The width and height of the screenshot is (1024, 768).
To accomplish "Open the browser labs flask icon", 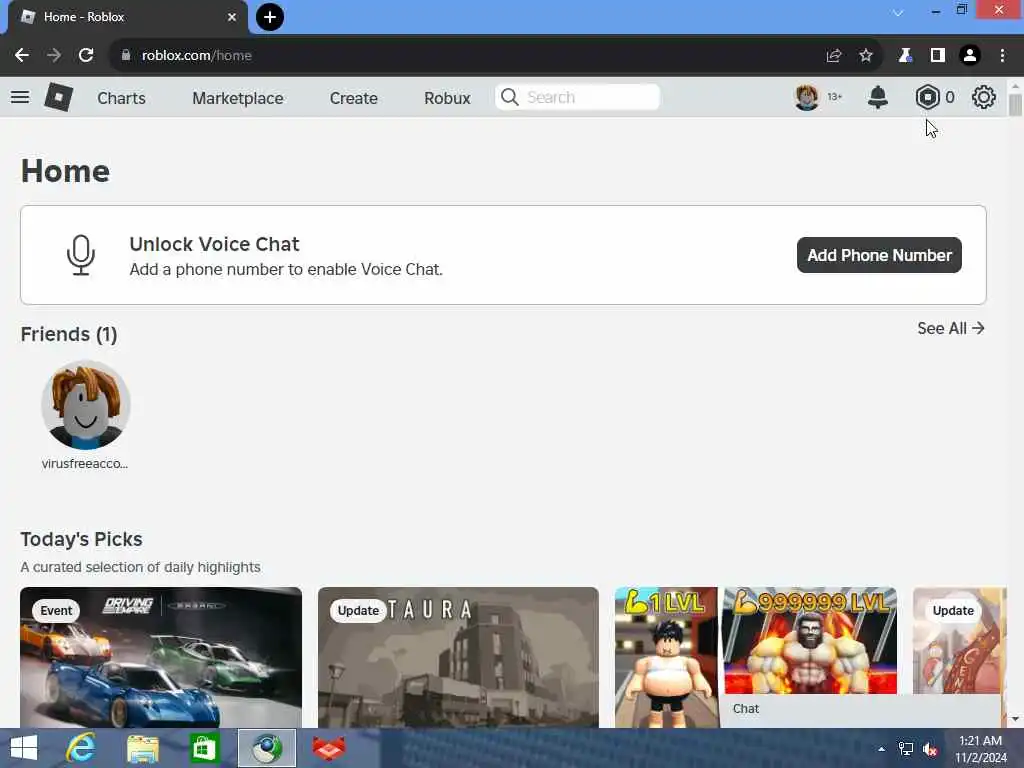I will point(904,56).
